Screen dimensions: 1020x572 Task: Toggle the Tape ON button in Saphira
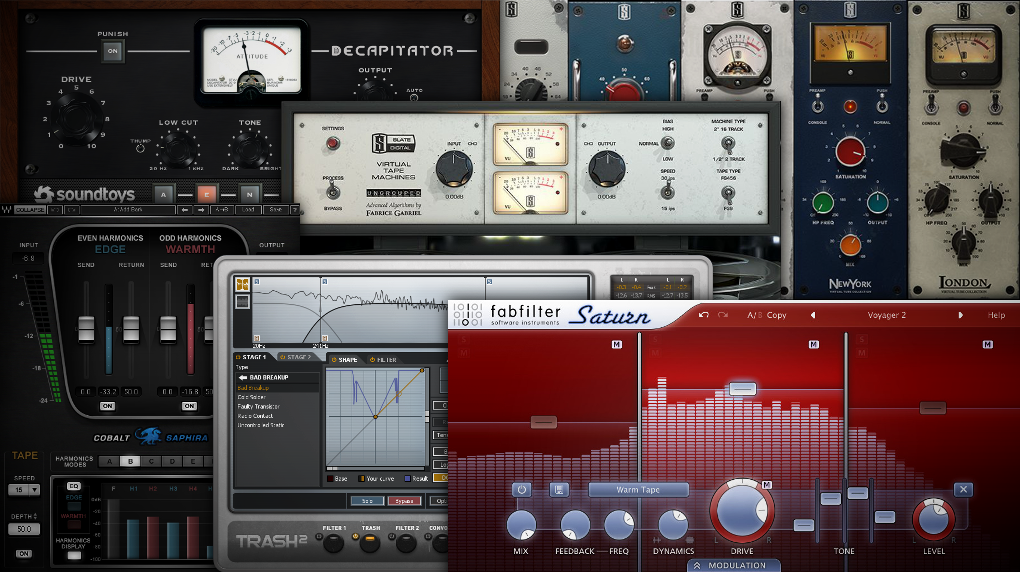pyautogui.click(x=24, y=554)
